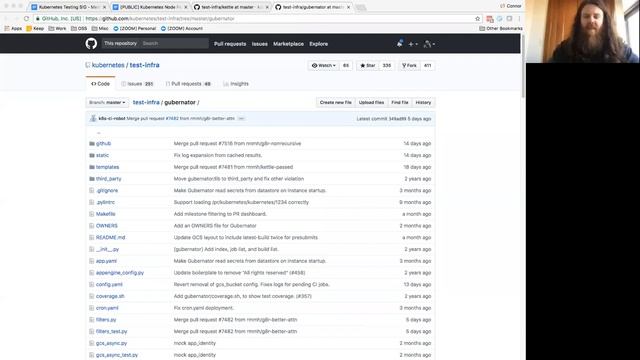Click Find file button

point(400,102)
